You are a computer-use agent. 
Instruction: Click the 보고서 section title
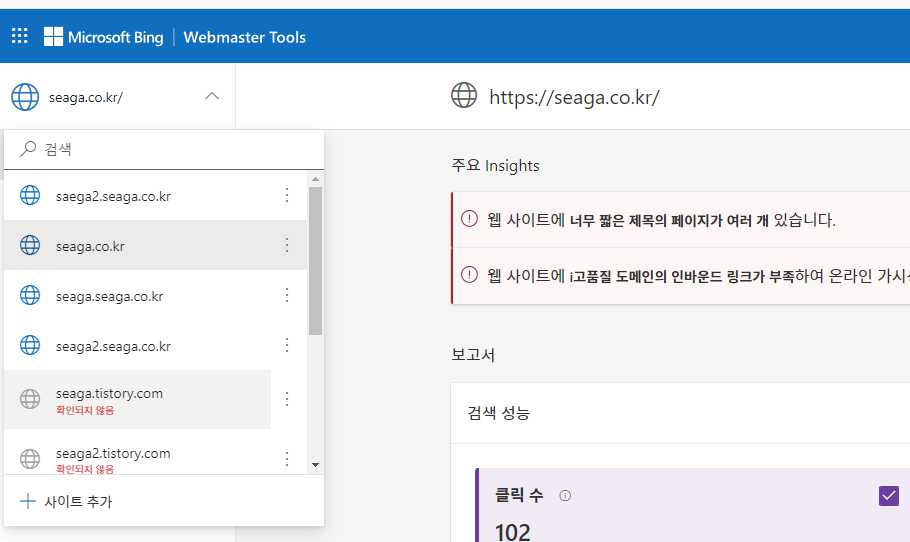[473, 355]
